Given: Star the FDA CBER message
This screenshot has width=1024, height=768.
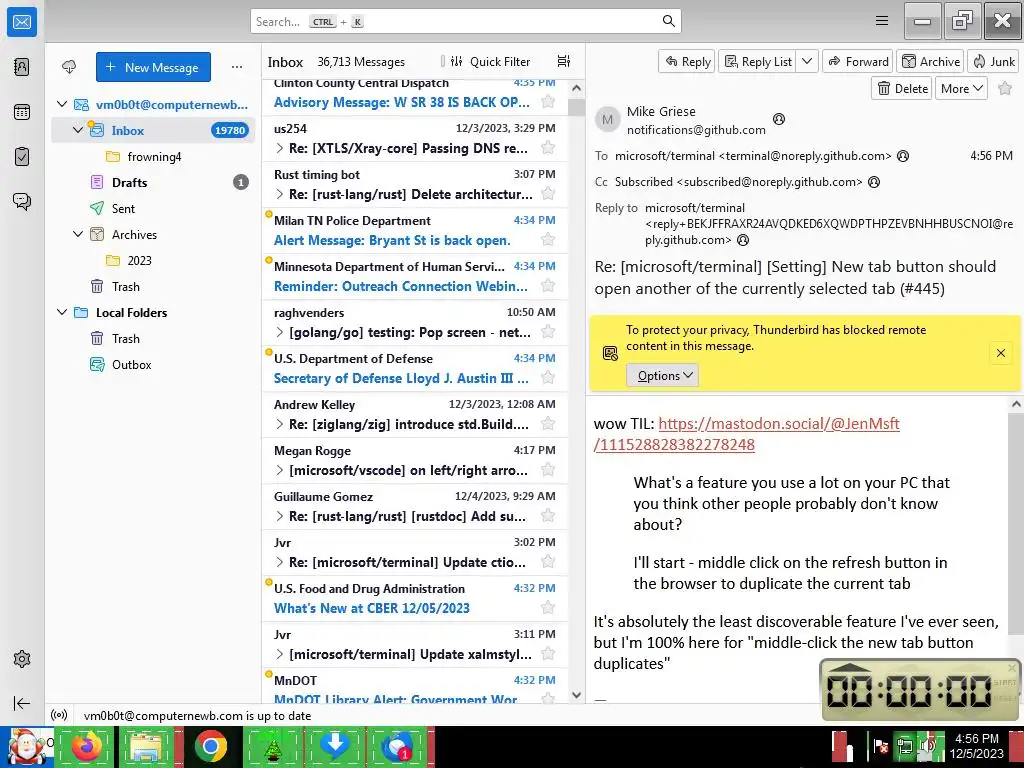Looking at the screenshot, I should 549,608.
